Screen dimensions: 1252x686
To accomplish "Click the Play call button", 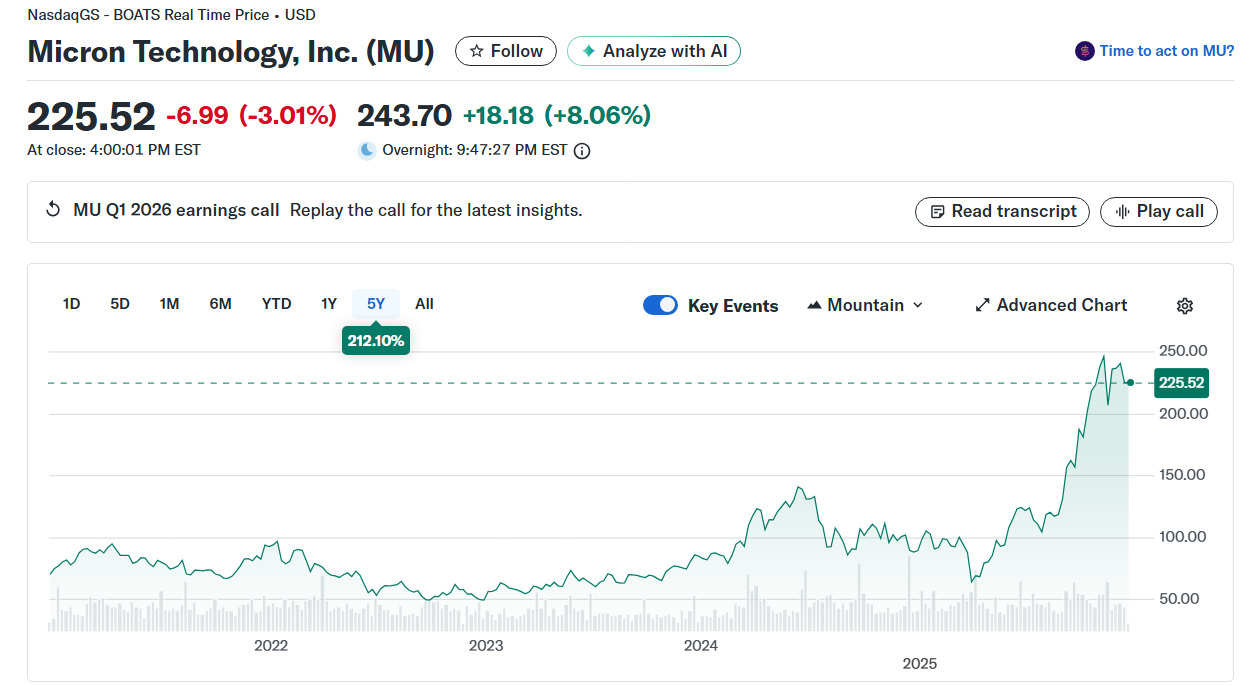I will [1159, 211].
